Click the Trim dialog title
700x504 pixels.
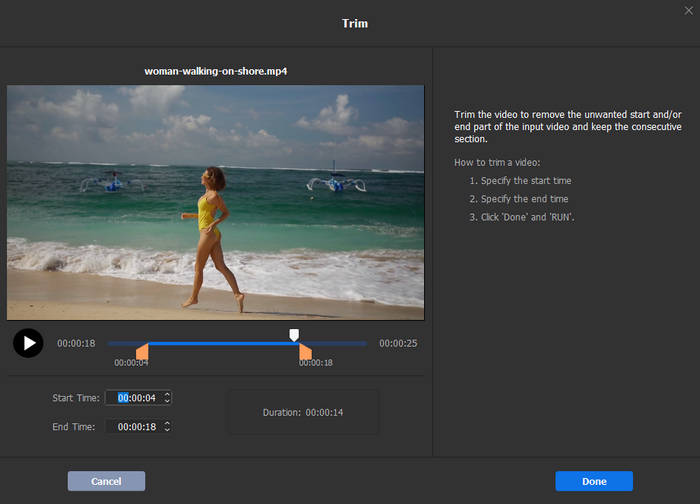[x=355, y=24]
